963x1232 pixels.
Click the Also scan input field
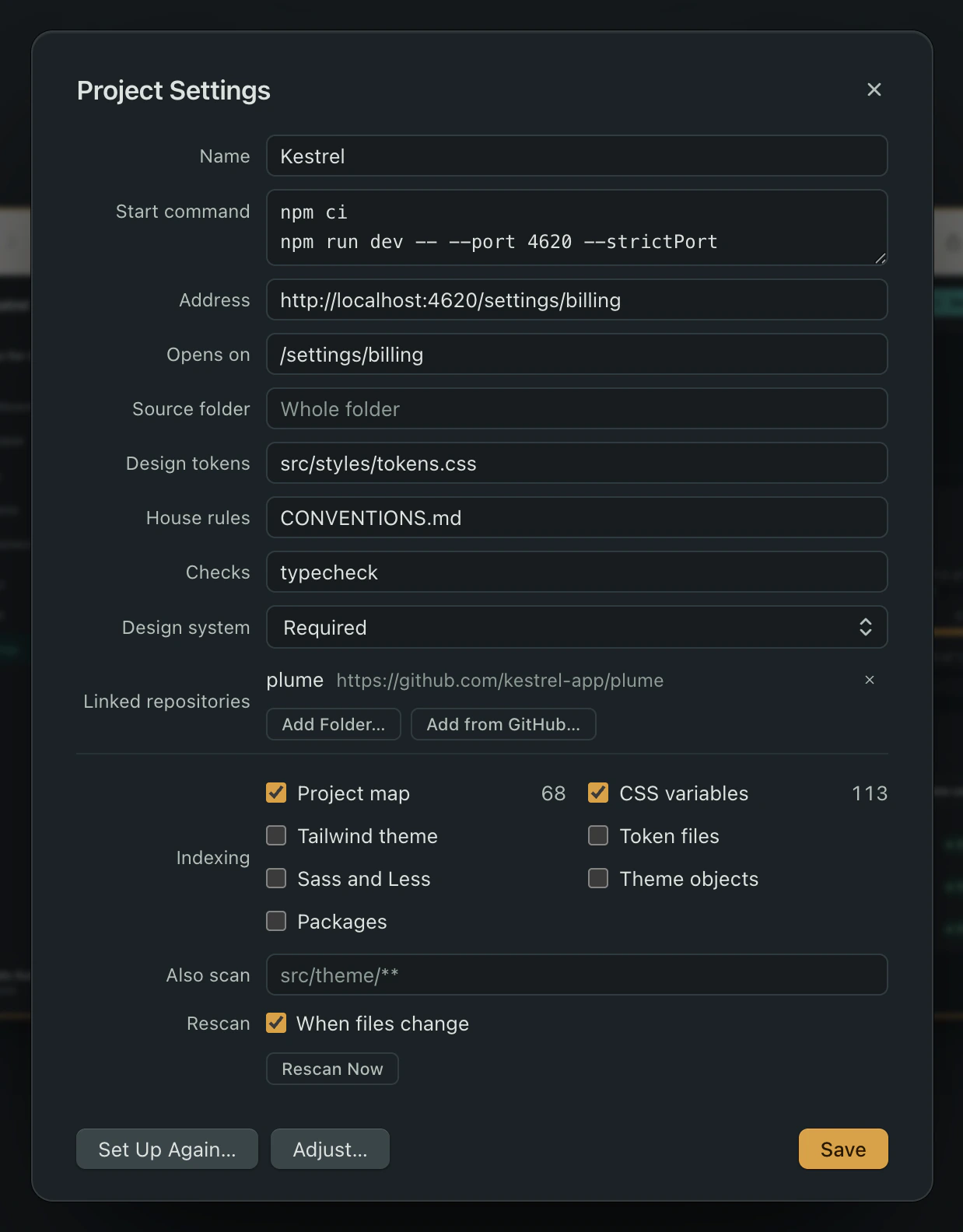[x=577, y=975]
